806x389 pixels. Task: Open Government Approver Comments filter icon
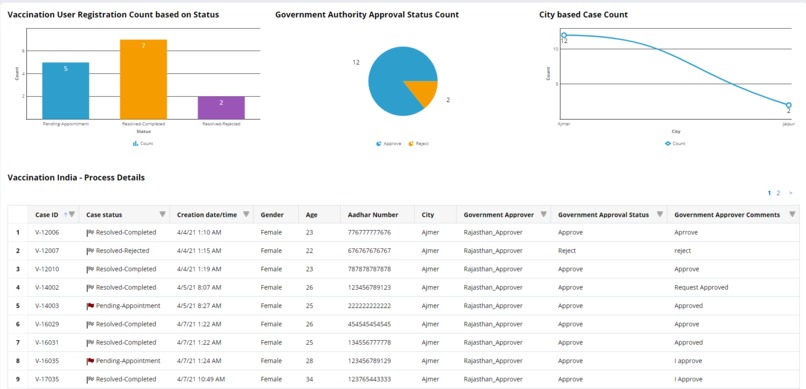[x=792, y=214]
